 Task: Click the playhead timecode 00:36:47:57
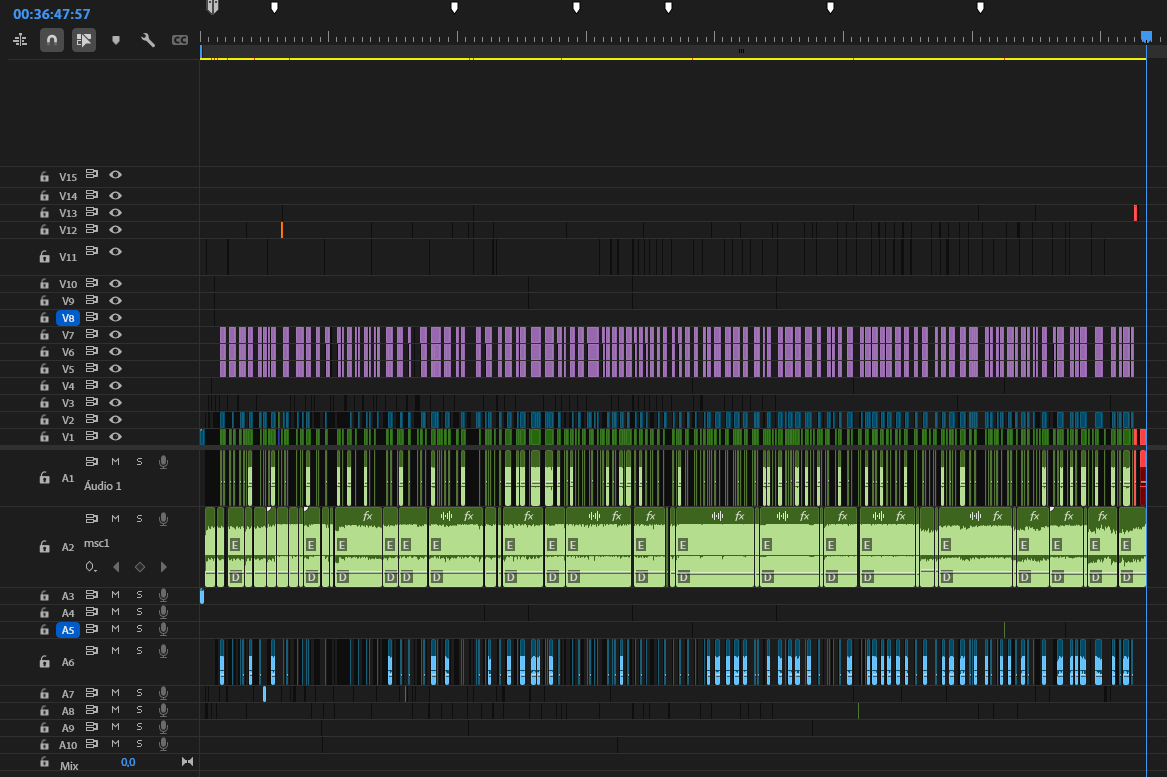(51, 14)
